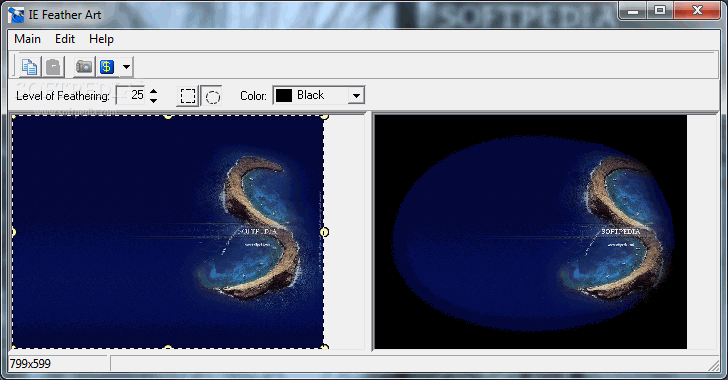
Task: Open the Help menu
Action: pos(101,39)
